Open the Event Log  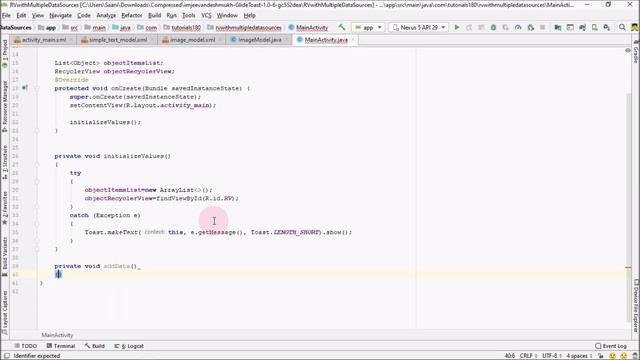[x=611, y=346]
